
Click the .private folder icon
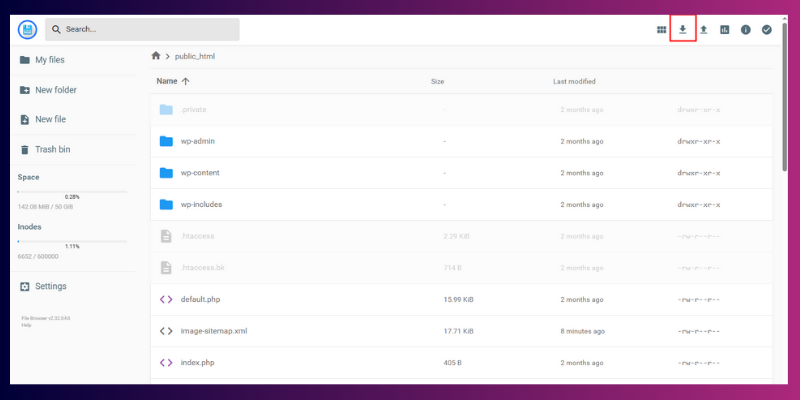[166, 110]
